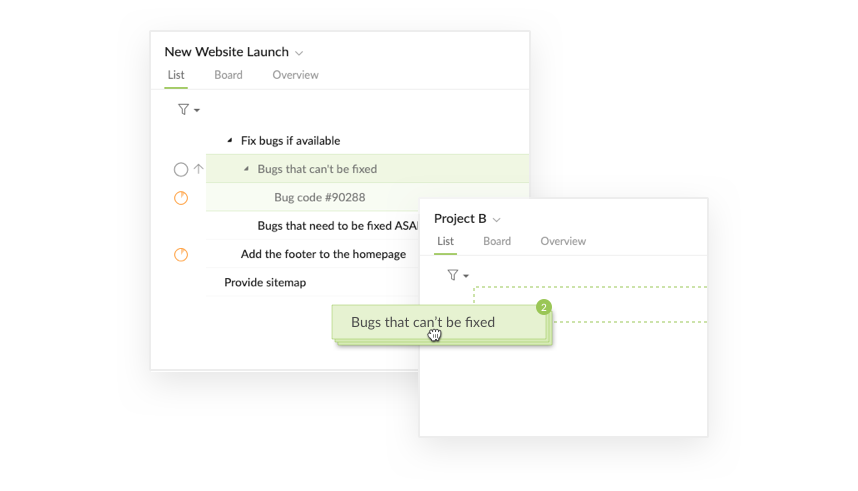Open filter dropdown arrow in Project B

466,276
